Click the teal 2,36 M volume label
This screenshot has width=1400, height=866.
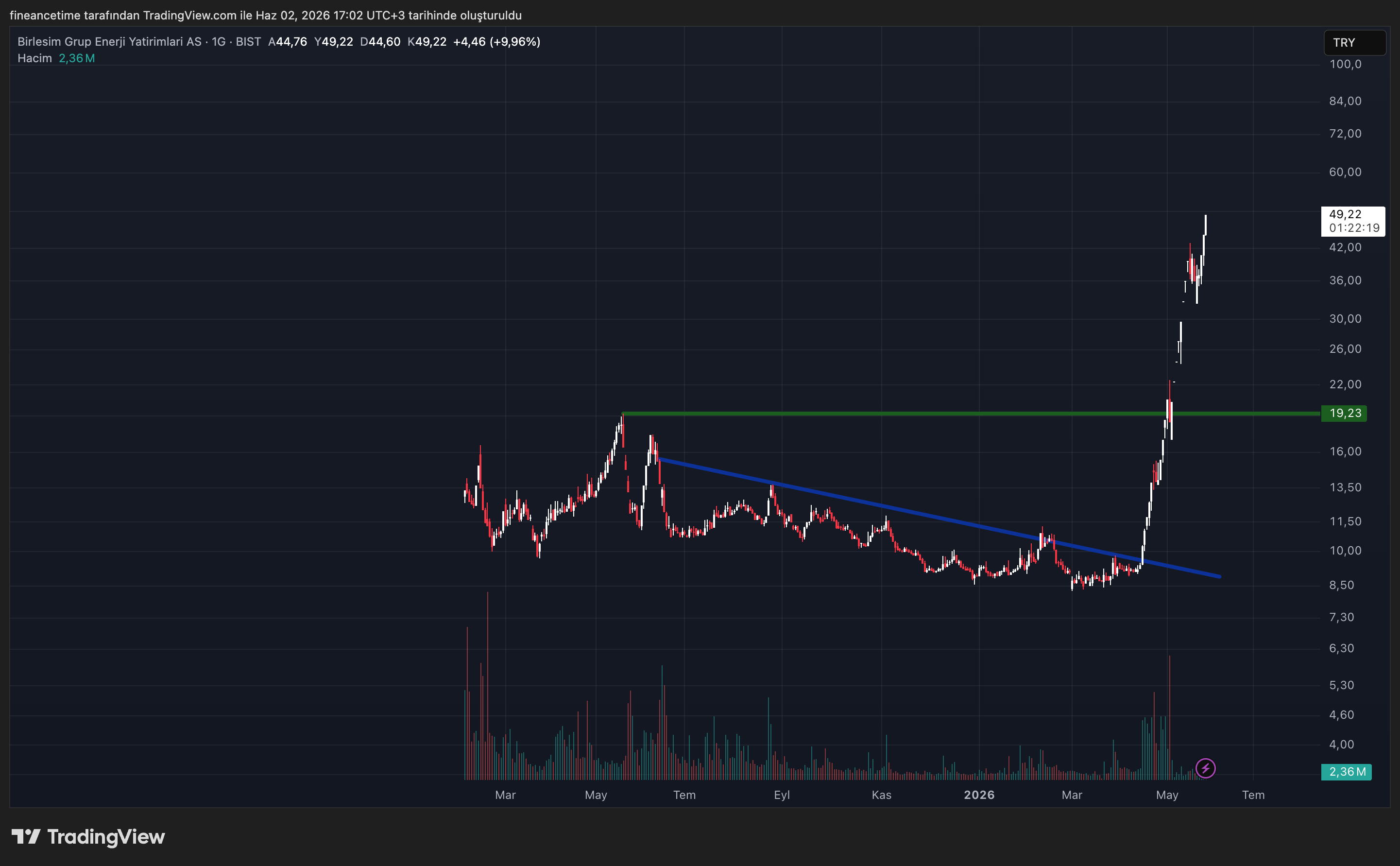1346,772
